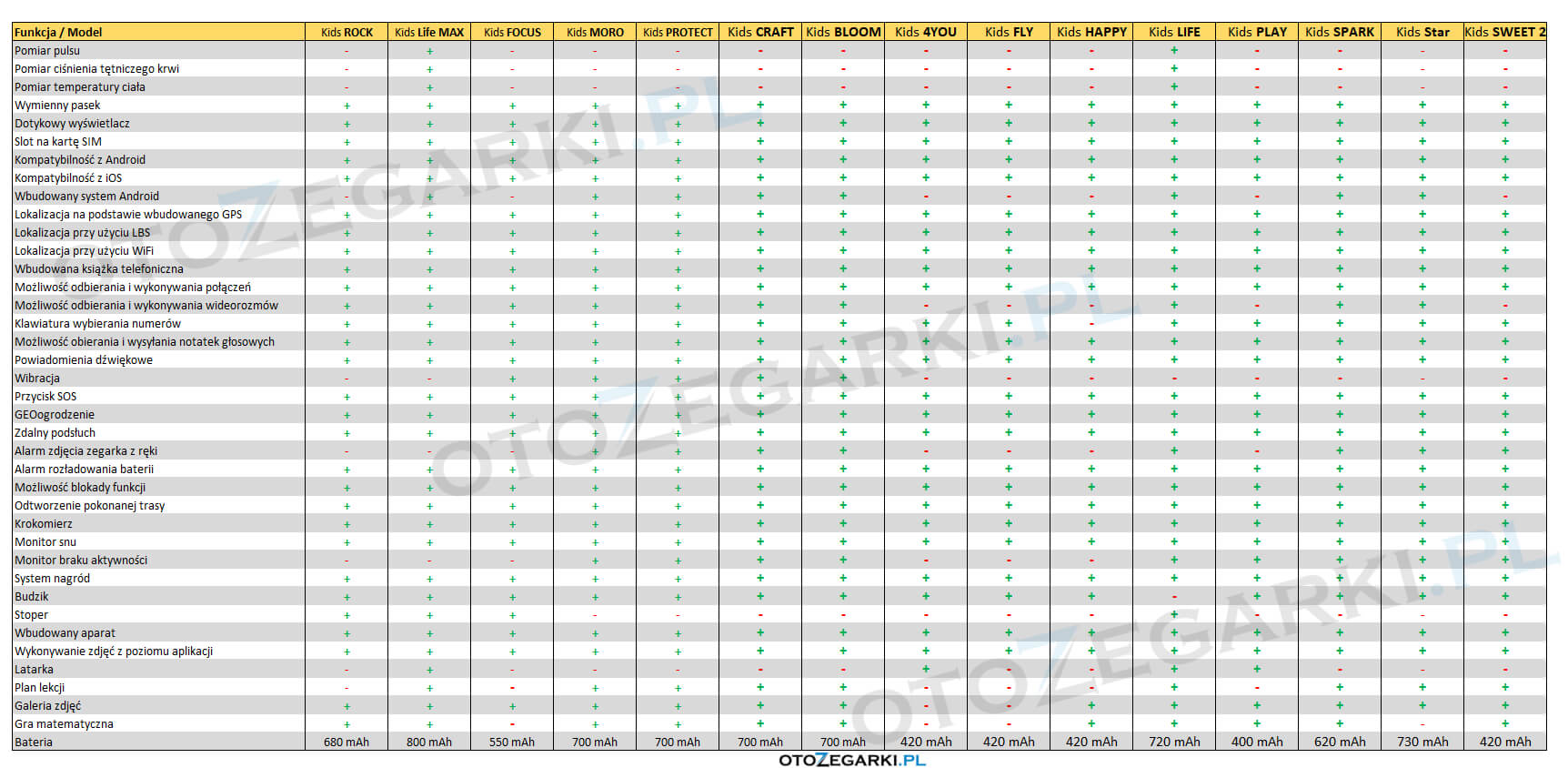Click the 'Kompatybilność z Android' row label
The height and width of the screenshot is (768, 1568).
(x=80, y=160)
